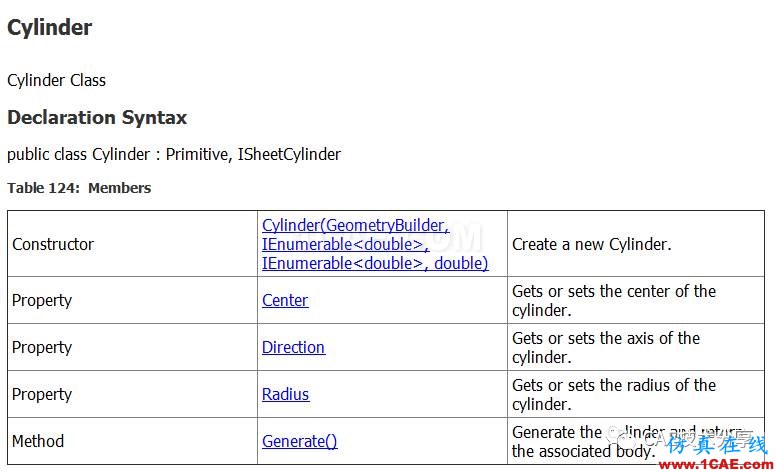
Task: Click the Table 124: Members caption
Action: click(79, 188)
